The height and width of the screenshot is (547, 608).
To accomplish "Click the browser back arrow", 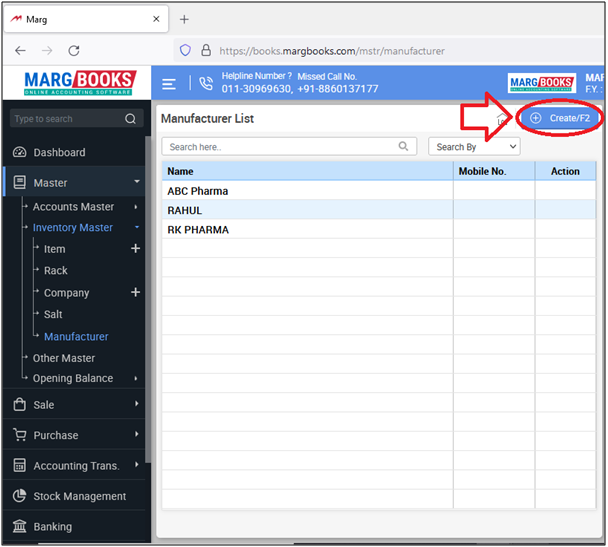I will [20, 50].
